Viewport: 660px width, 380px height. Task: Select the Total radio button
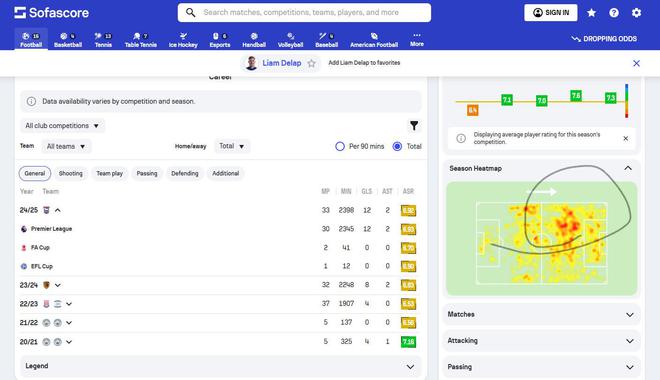click(x=397, y=146)
